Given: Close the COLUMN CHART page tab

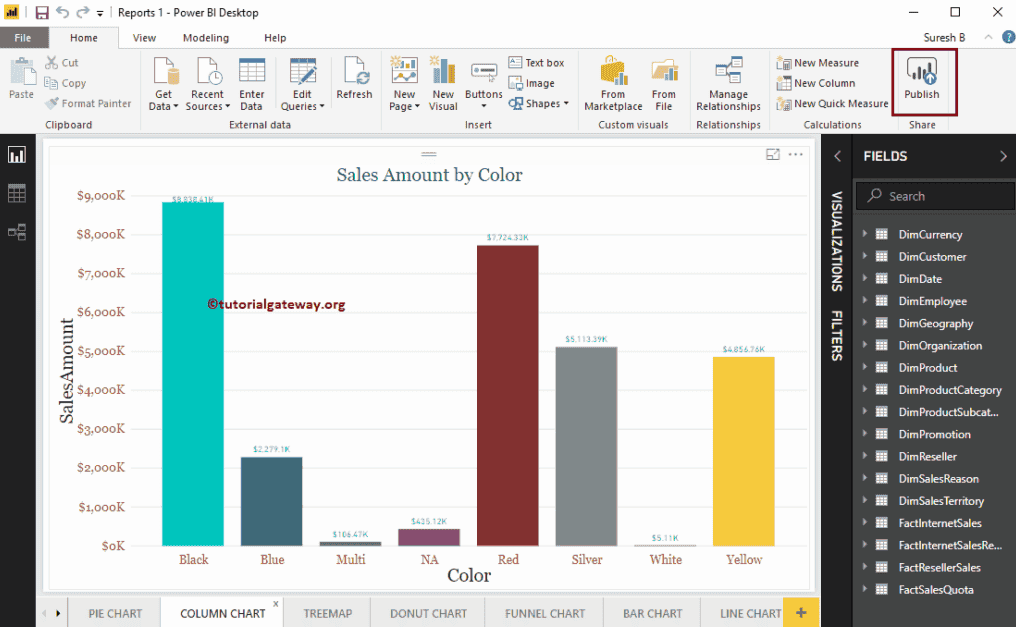Looking at the screenshot, I should (275, 604).
